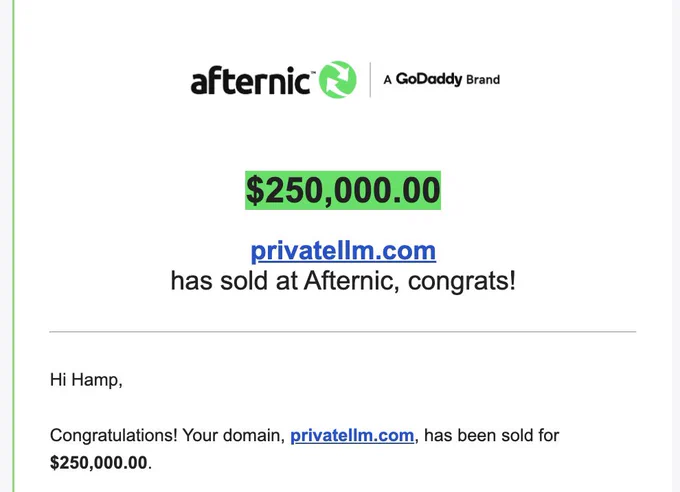
Task: Click the word 'congrats!' in the headline
Action: (x=462, y=281)
